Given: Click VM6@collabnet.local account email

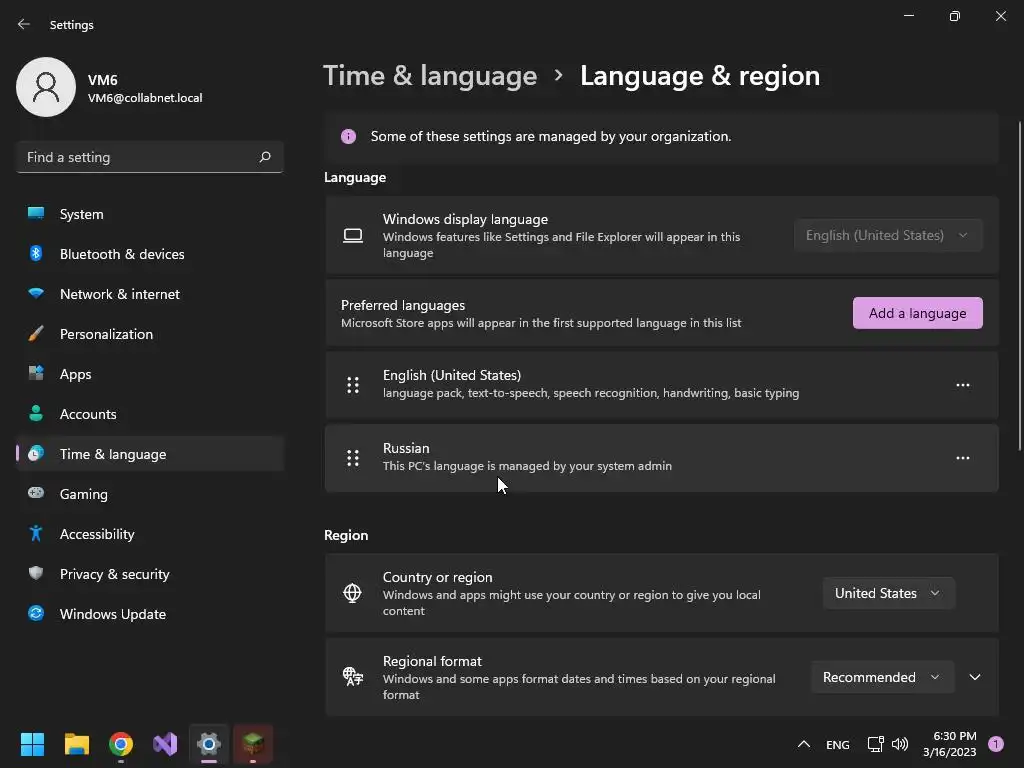Looking at the screenshot, I should point(145,98).
